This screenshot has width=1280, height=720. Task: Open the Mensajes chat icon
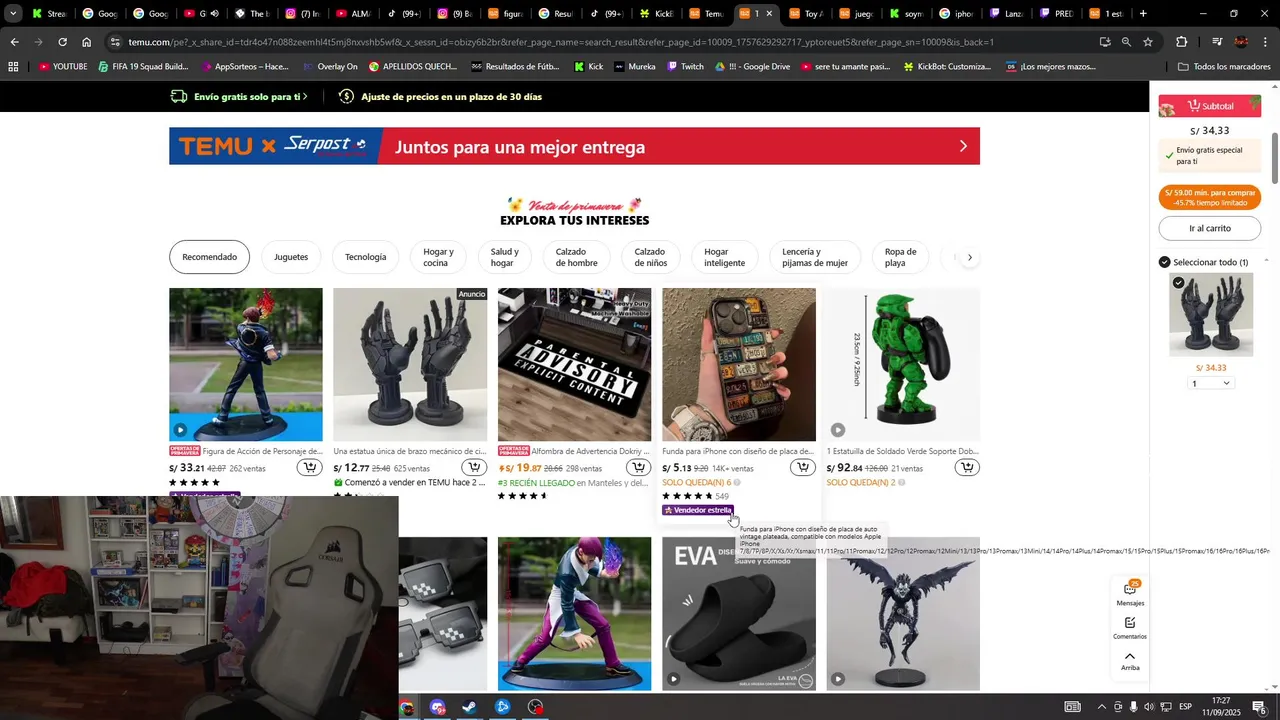[1130, 593]
